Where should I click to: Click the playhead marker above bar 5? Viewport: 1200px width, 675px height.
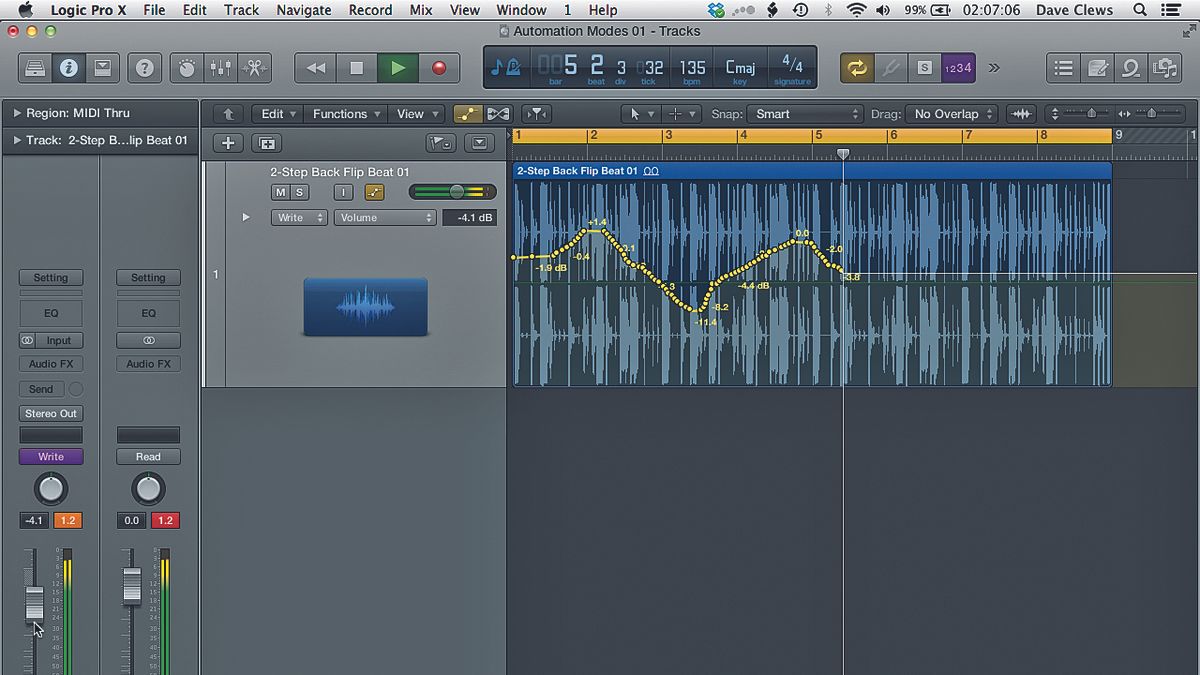pos(843,154)
